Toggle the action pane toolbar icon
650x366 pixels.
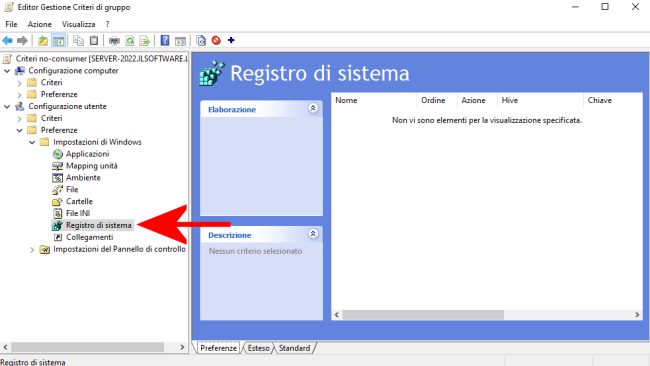click(x=180, y=41)
